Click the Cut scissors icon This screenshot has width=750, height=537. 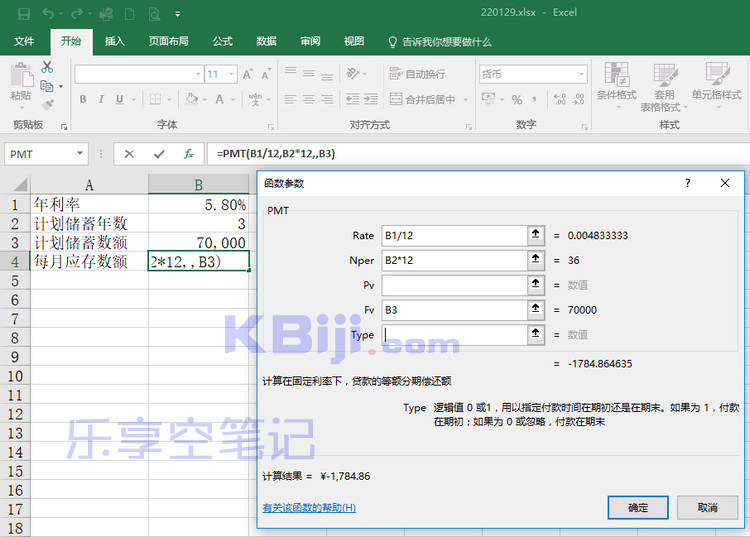(x=47, y=67)
